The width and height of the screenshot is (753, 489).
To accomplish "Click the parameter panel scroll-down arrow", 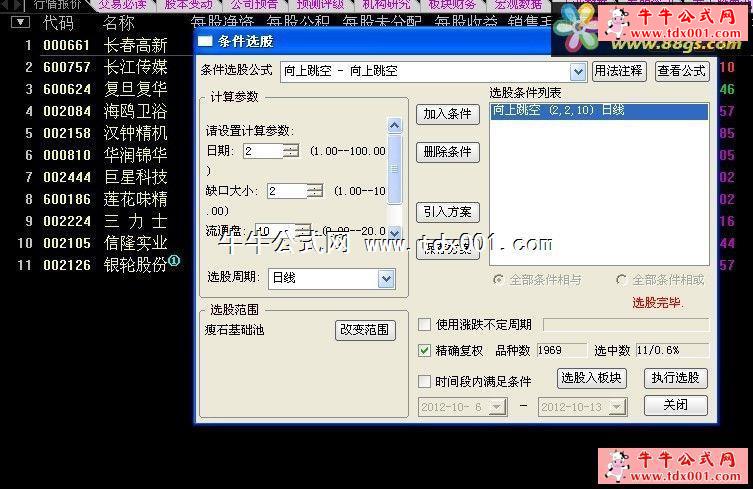I will click(394, 232).
